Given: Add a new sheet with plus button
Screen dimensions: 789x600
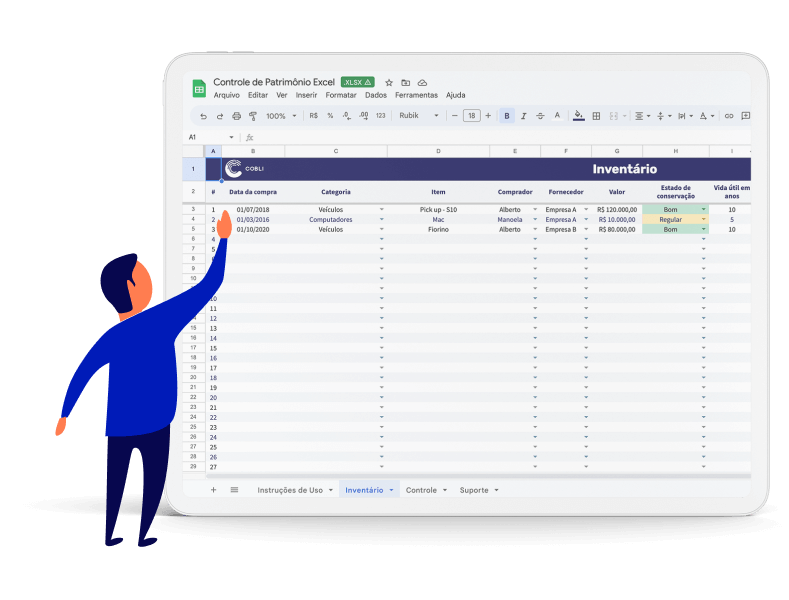Looking at the screenshot, I should (x=213, y=490).
